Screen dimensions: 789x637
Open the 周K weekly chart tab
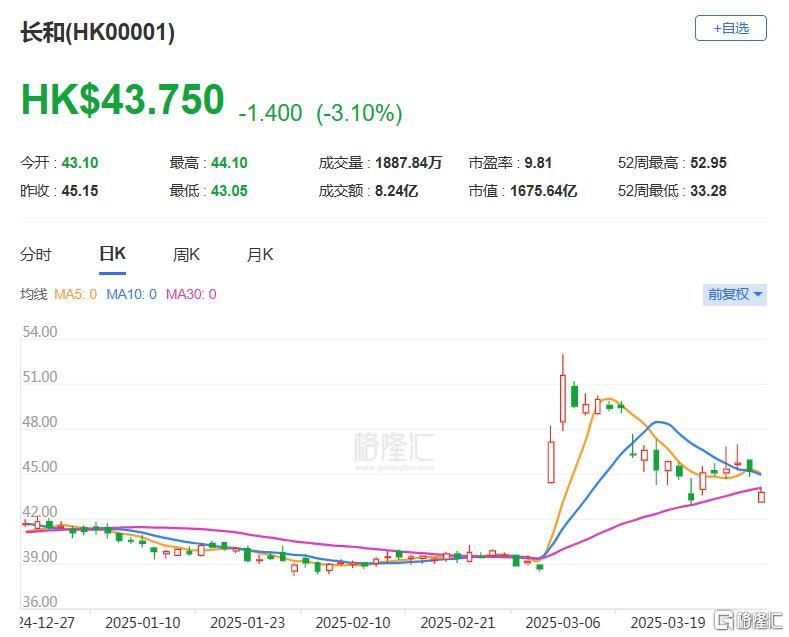[186, 255]
